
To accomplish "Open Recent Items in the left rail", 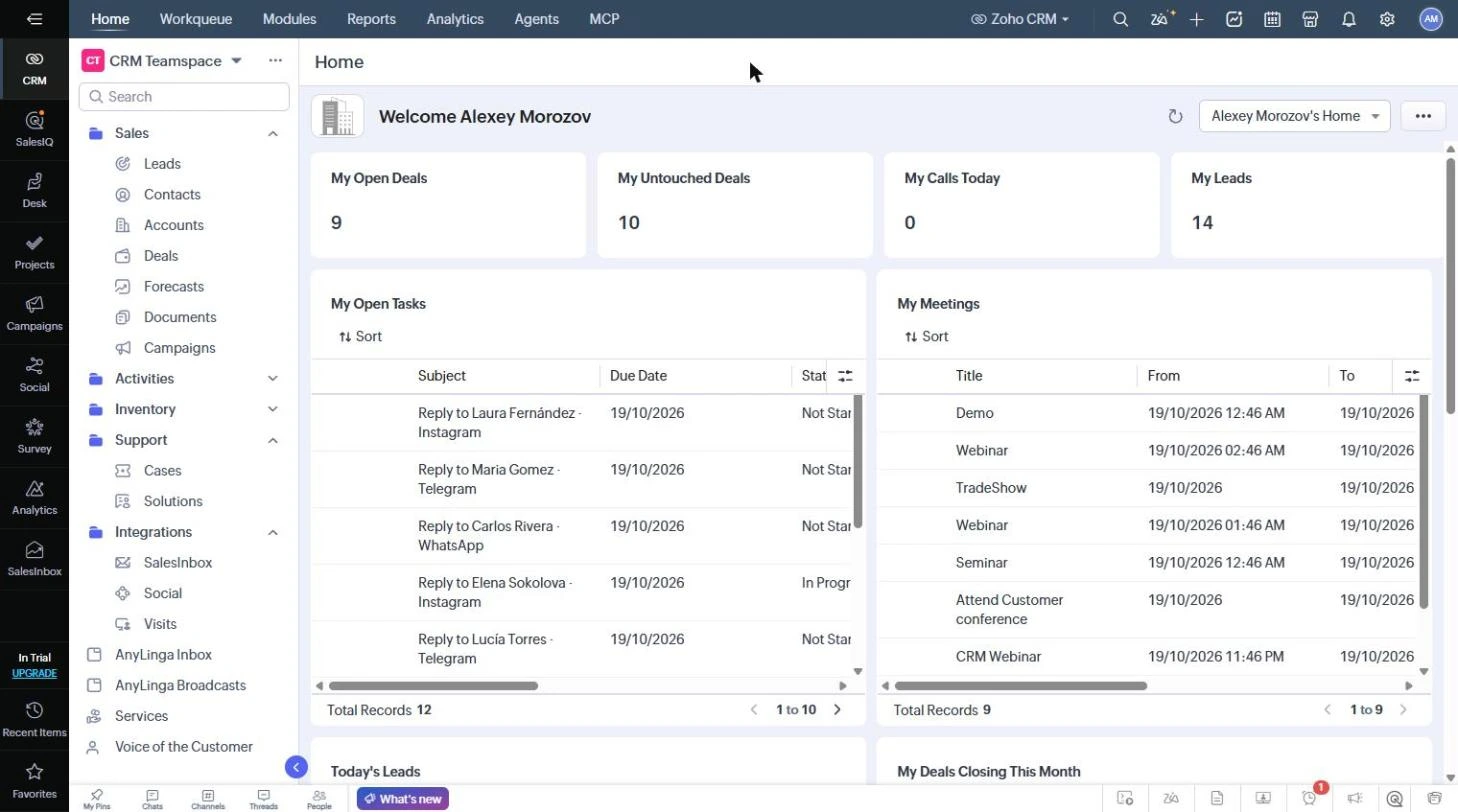I will (34, 720).
